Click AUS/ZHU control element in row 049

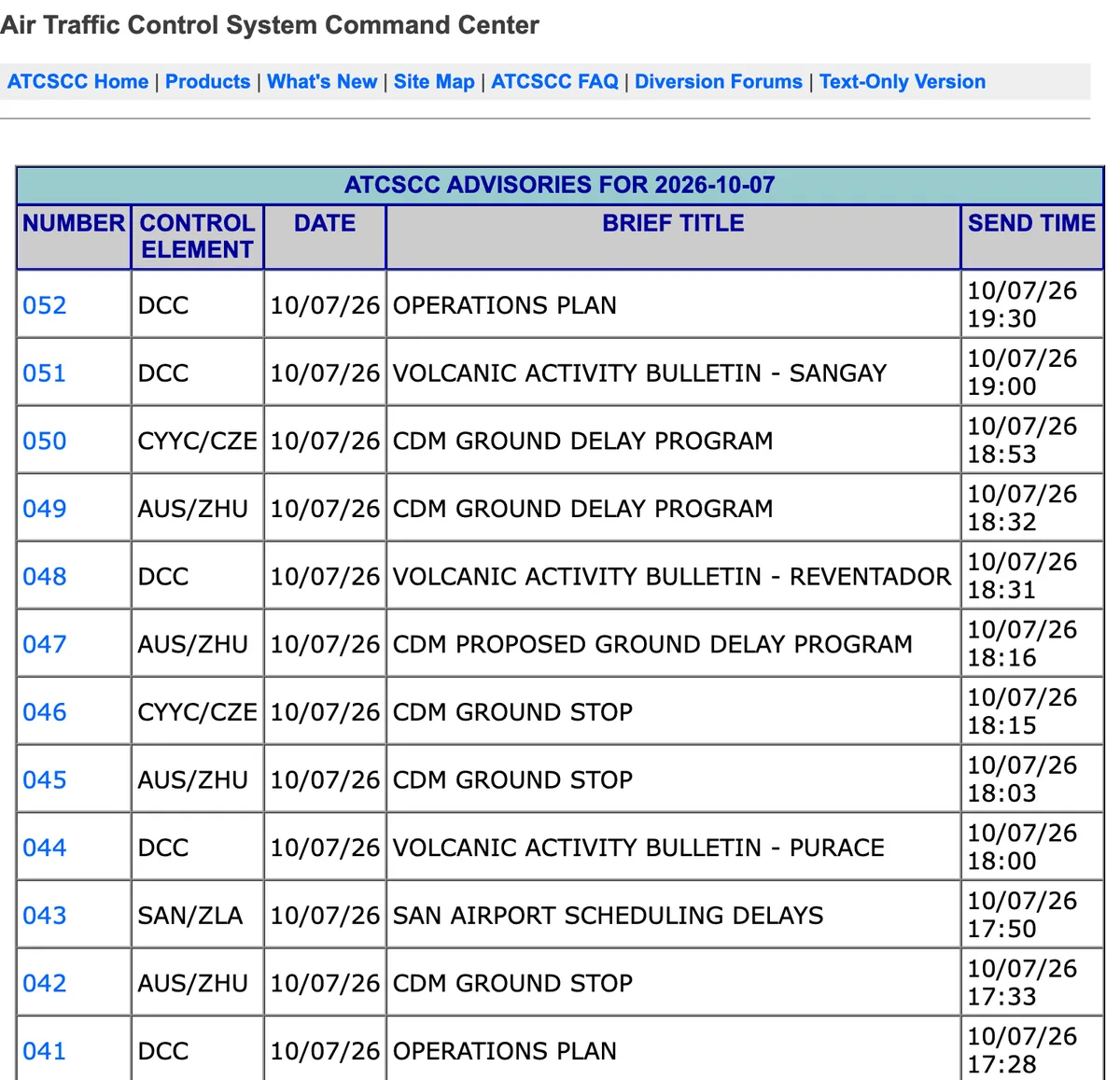pyautogui.click(x=193, y=509)
